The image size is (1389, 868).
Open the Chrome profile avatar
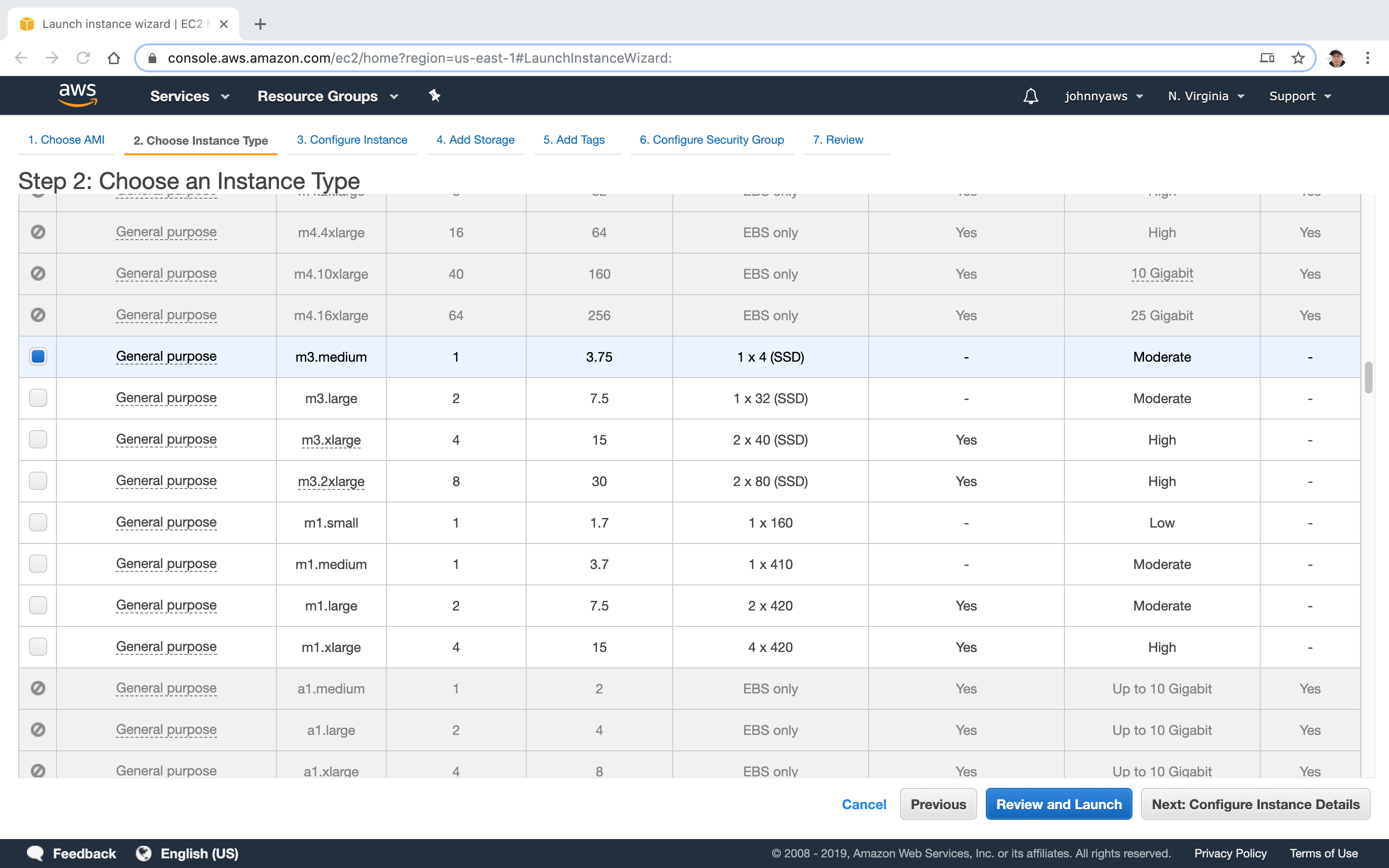point(1337,58)
